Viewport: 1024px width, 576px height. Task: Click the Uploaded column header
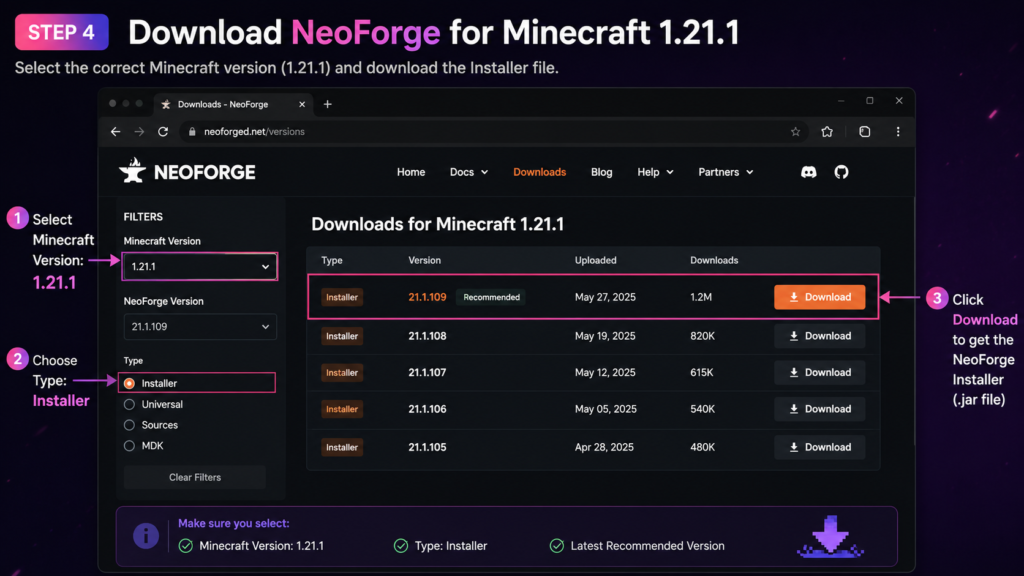[x=596, y=261]
